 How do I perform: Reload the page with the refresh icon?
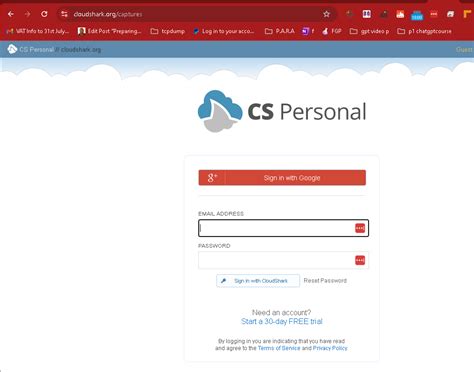(44, 14)
